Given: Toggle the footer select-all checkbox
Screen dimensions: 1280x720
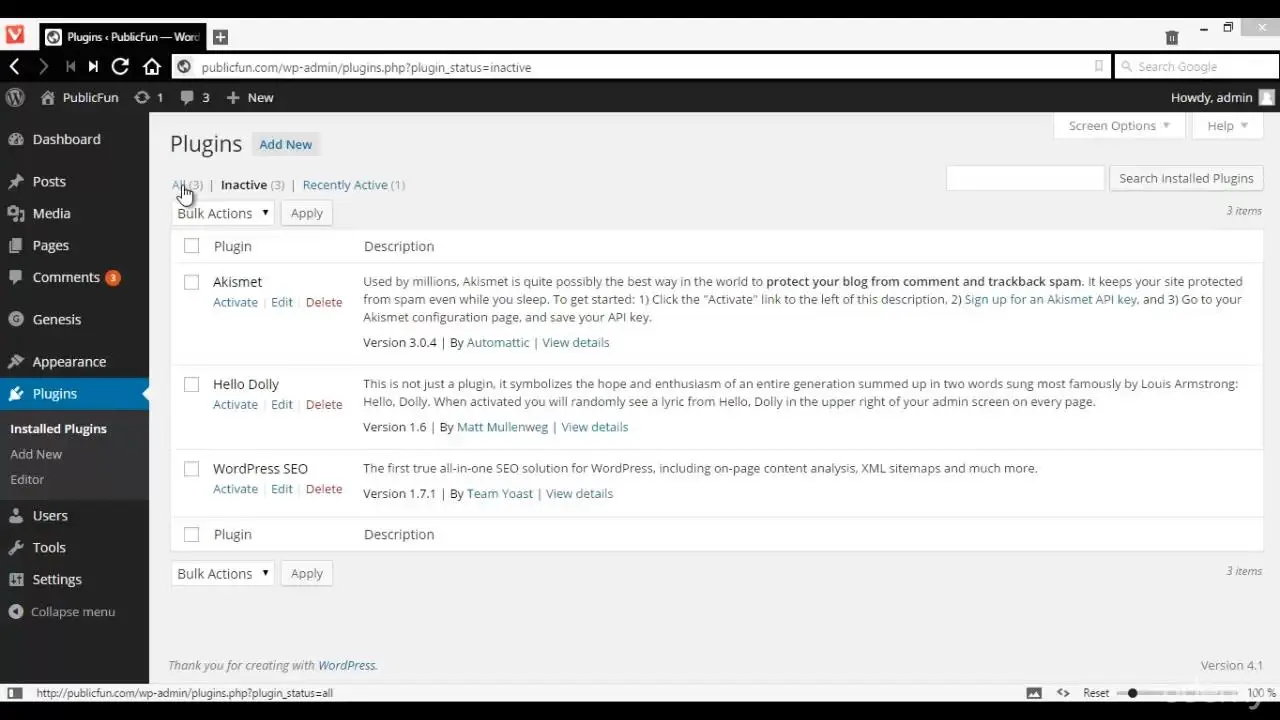Looking at the screenshot, I should [x=191, y=534].
